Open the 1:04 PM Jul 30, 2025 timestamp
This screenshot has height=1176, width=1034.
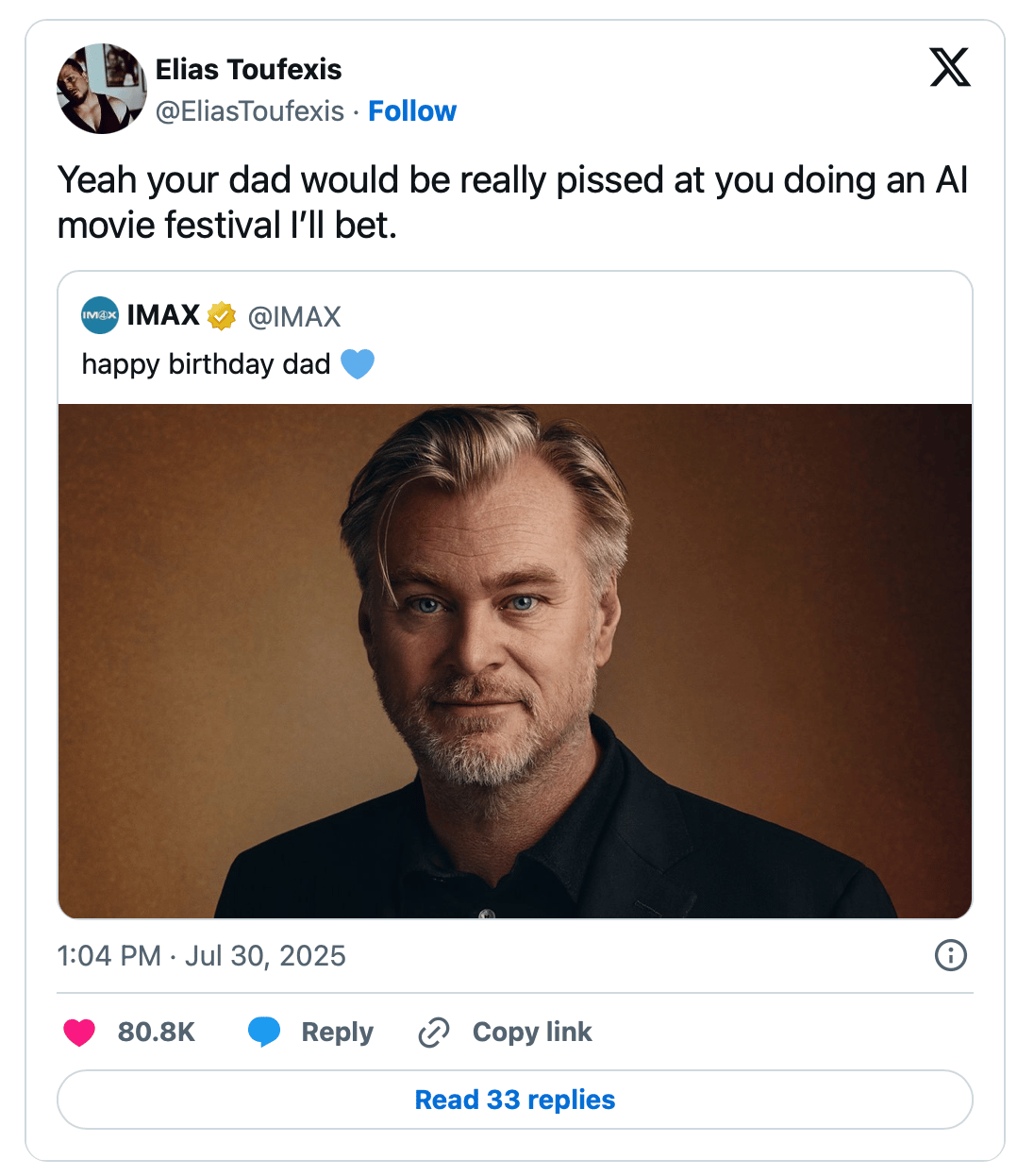pyautogui.click(x=202, y=956)
